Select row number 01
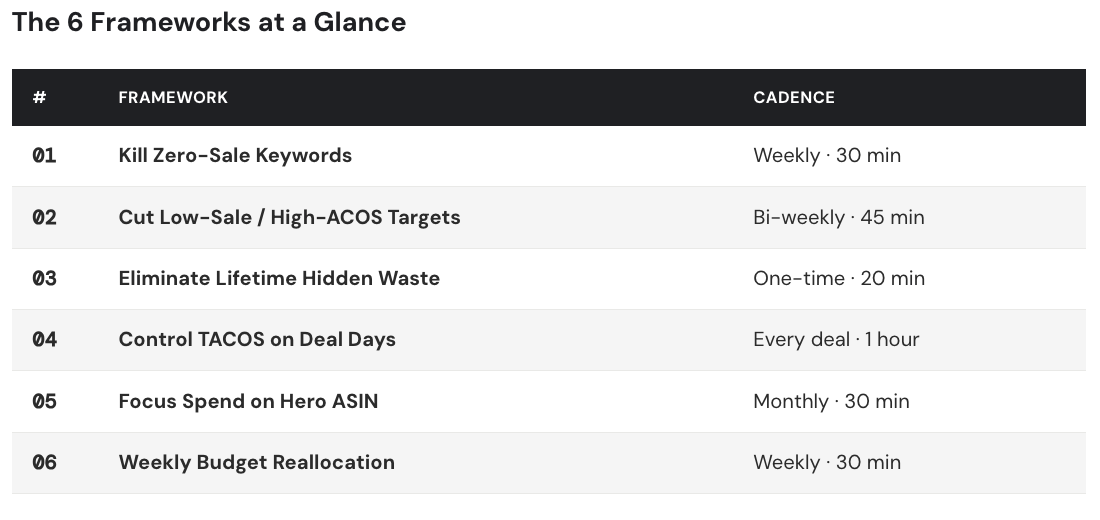 click(x=44, y=156)
